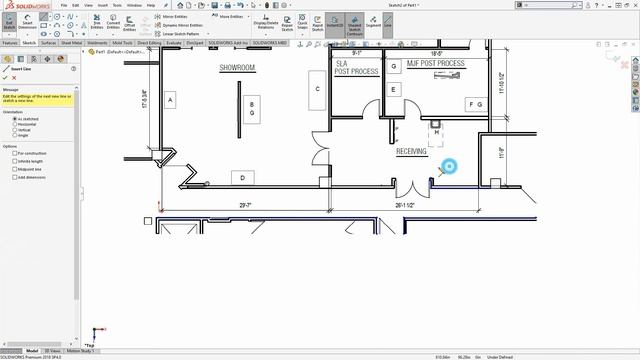Click the Segment tool
The width and height of the screenshot is (640, 360).
click(373, 22)
